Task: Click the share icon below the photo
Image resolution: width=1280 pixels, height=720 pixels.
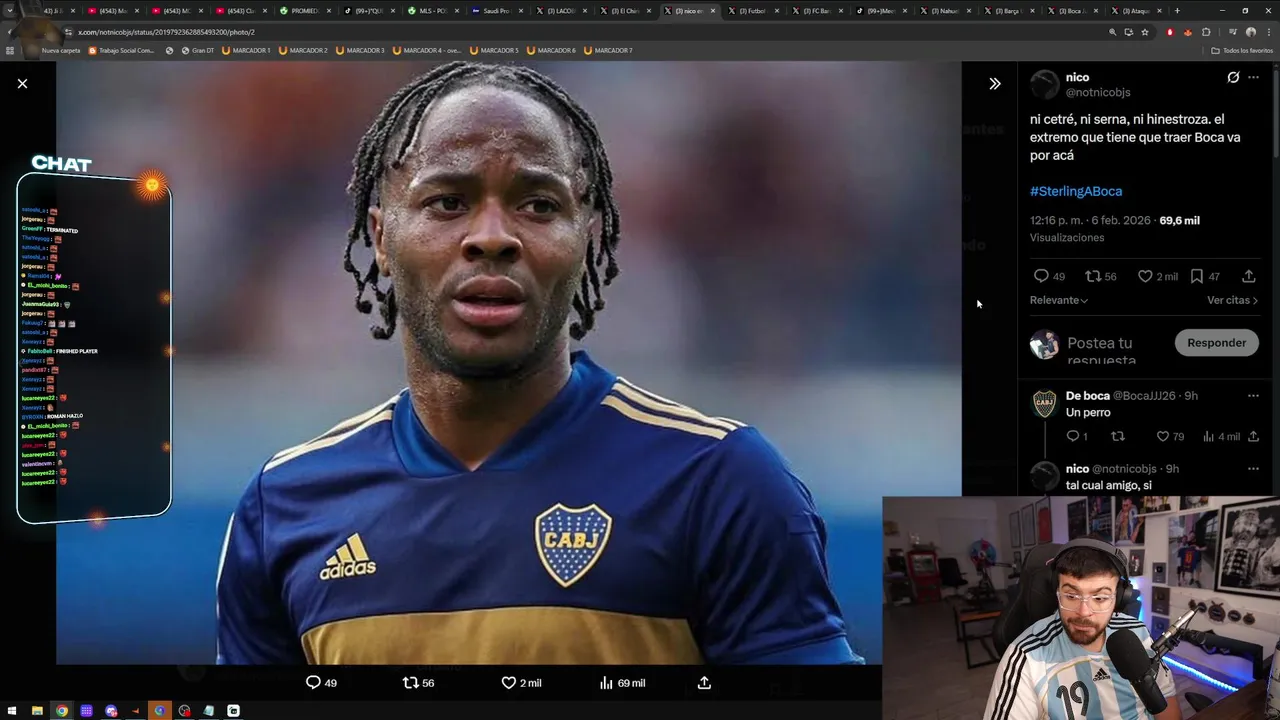Action: 704,683
